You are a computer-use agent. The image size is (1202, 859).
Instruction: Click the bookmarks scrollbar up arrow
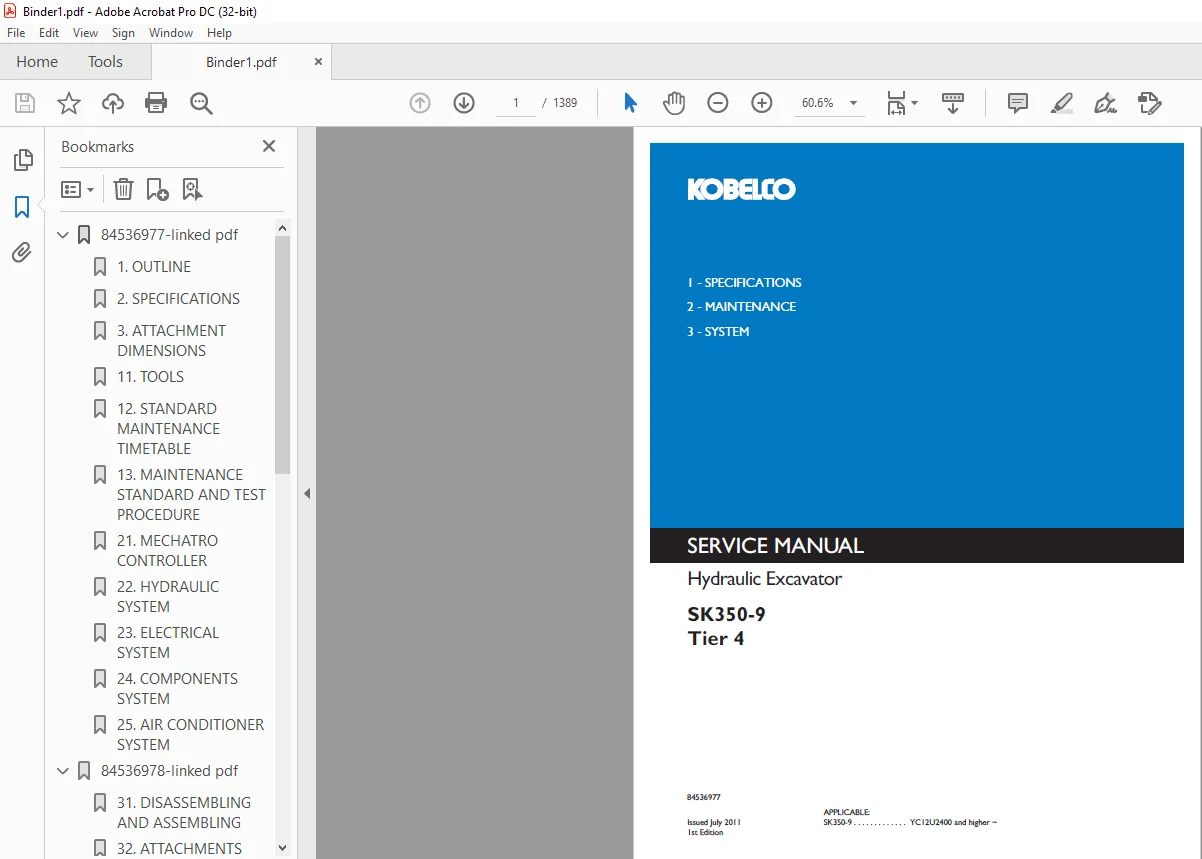coord(282,228)
